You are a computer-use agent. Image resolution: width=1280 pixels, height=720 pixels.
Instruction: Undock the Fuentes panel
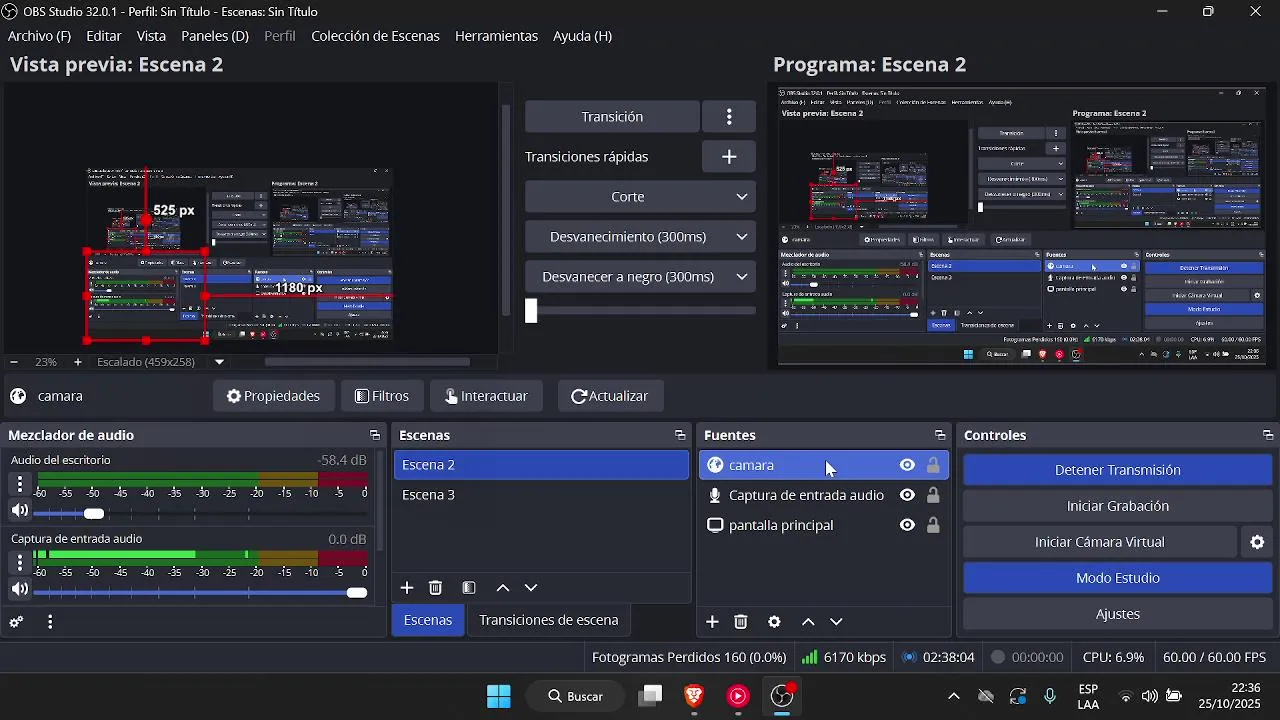point(940,435)
